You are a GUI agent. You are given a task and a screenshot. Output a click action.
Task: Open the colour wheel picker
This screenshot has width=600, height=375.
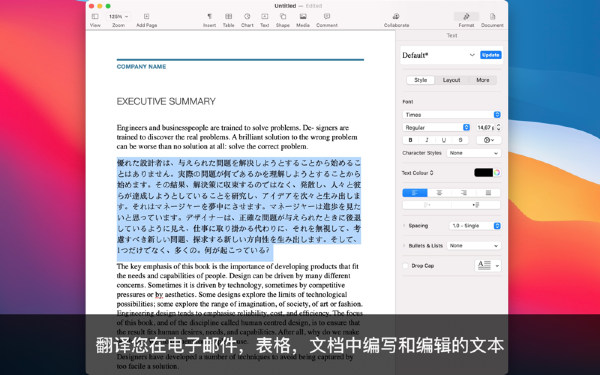point(497,173)
